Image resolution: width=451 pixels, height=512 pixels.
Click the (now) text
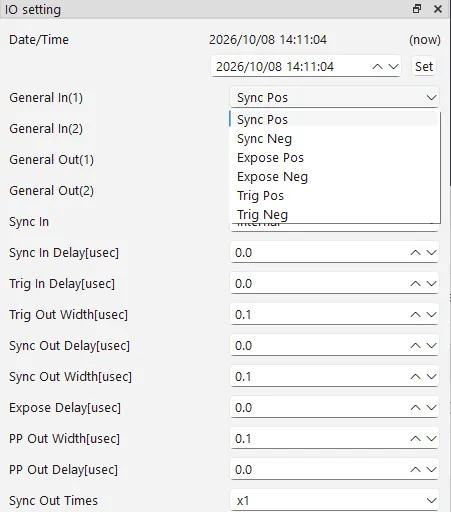(x=425, y=40)
